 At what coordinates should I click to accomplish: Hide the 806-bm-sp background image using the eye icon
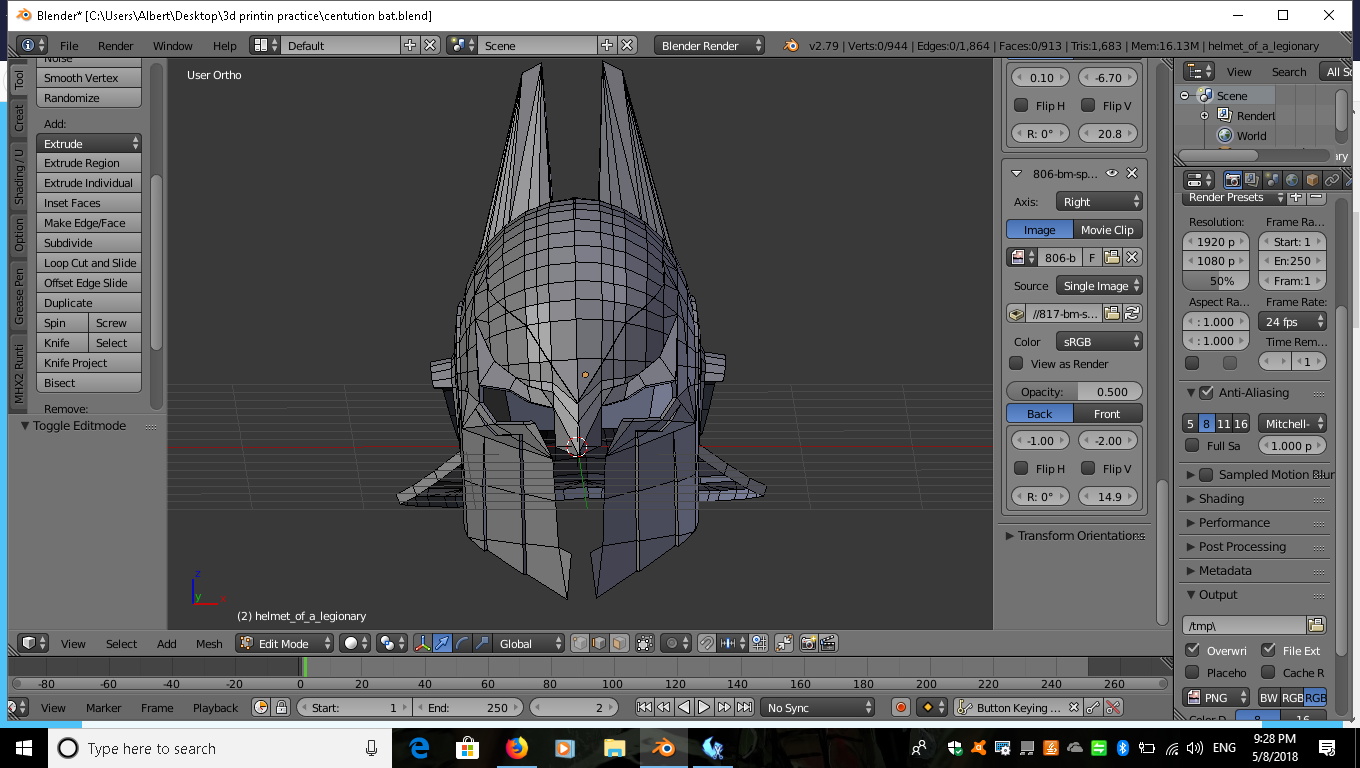[x=1111, y=173]
